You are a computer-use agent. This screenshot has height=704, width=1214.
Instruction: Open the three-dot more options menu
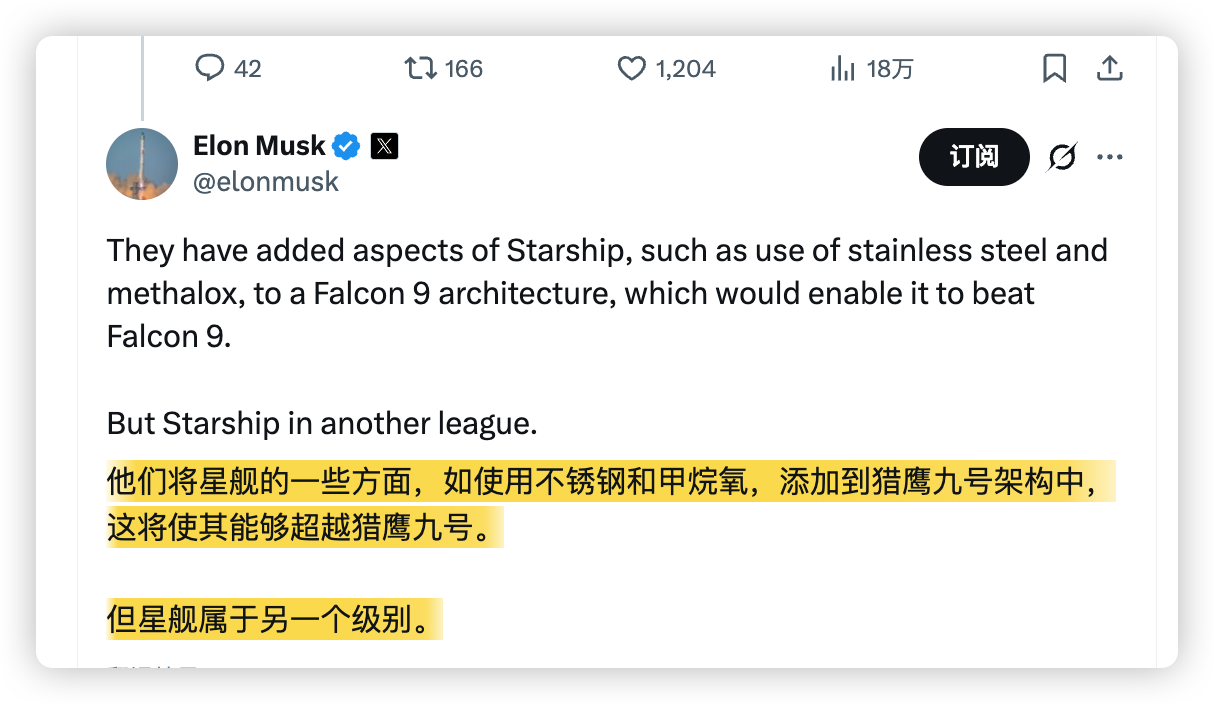pyautogui.click(x=1110, y=157)
